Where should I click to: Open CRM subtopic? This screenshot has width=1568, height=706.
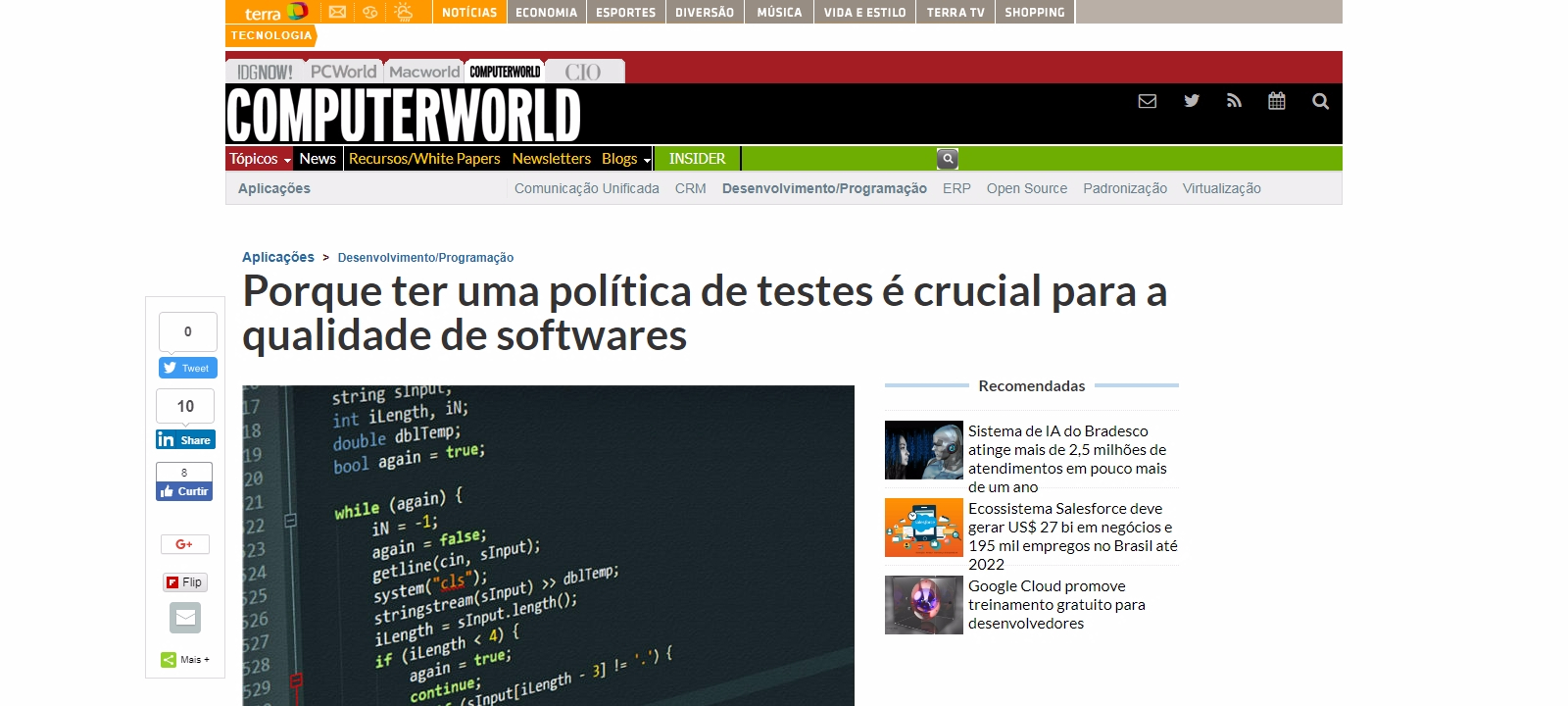pyautogui.click(x=690, y=188)
